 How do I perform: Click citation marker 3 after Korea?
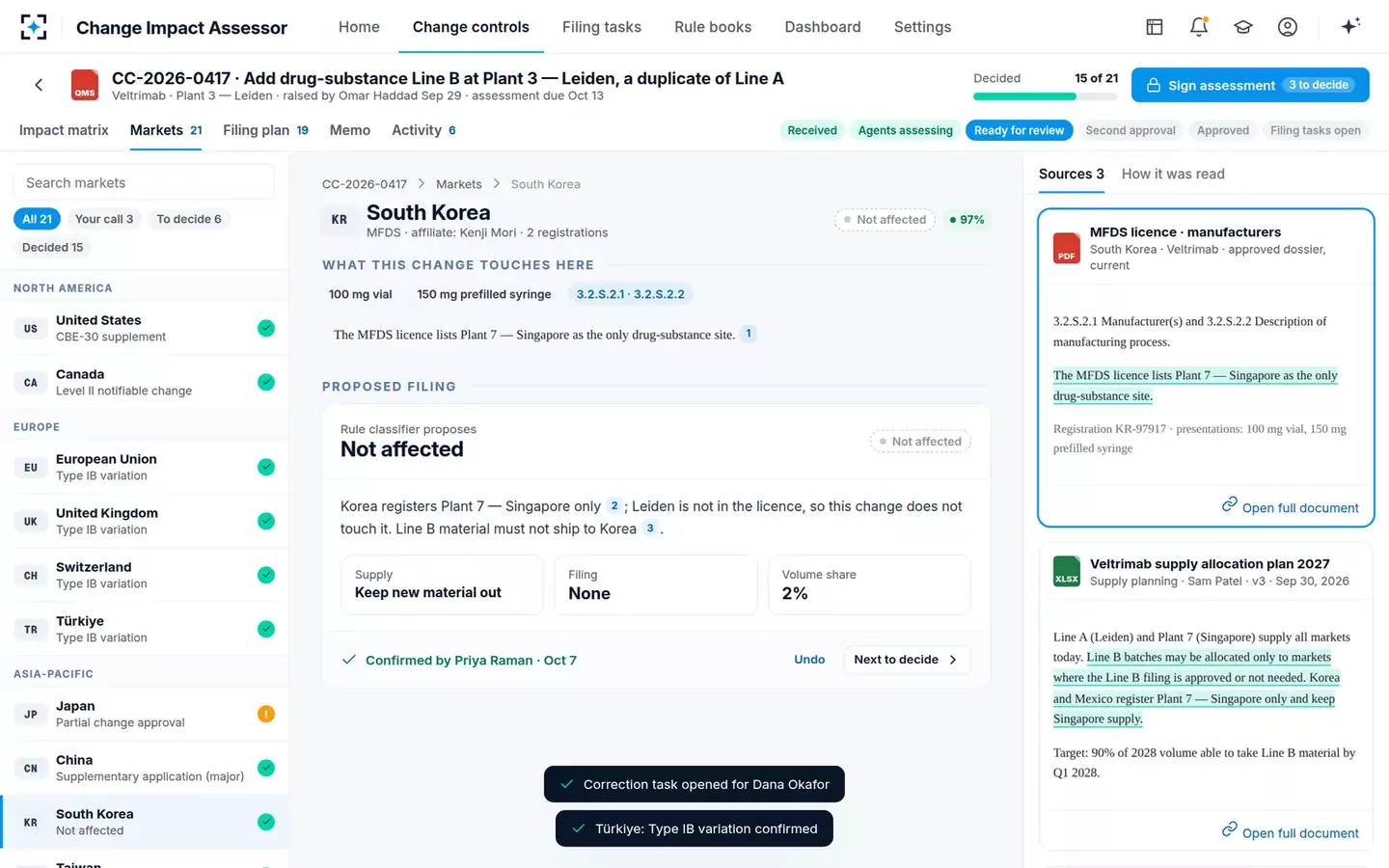coord(650,528)
